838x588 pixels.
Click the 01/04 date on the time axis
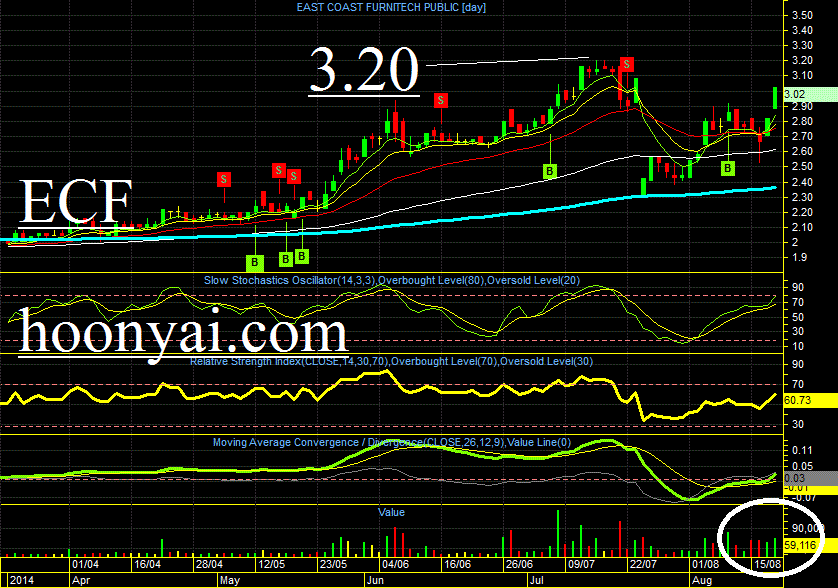pyautogui.click(x=86, y=564)
